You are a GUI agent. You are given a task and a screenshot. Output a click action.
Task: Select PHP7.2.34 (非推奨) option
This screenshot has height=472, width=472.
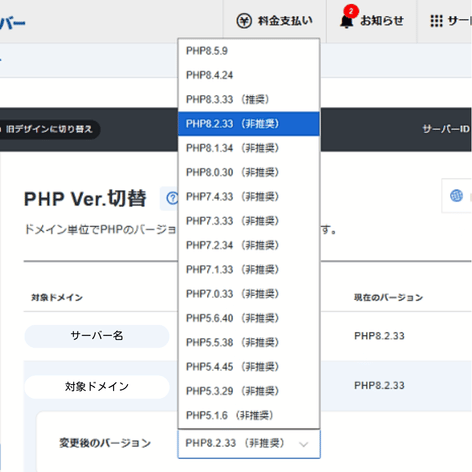249,245
